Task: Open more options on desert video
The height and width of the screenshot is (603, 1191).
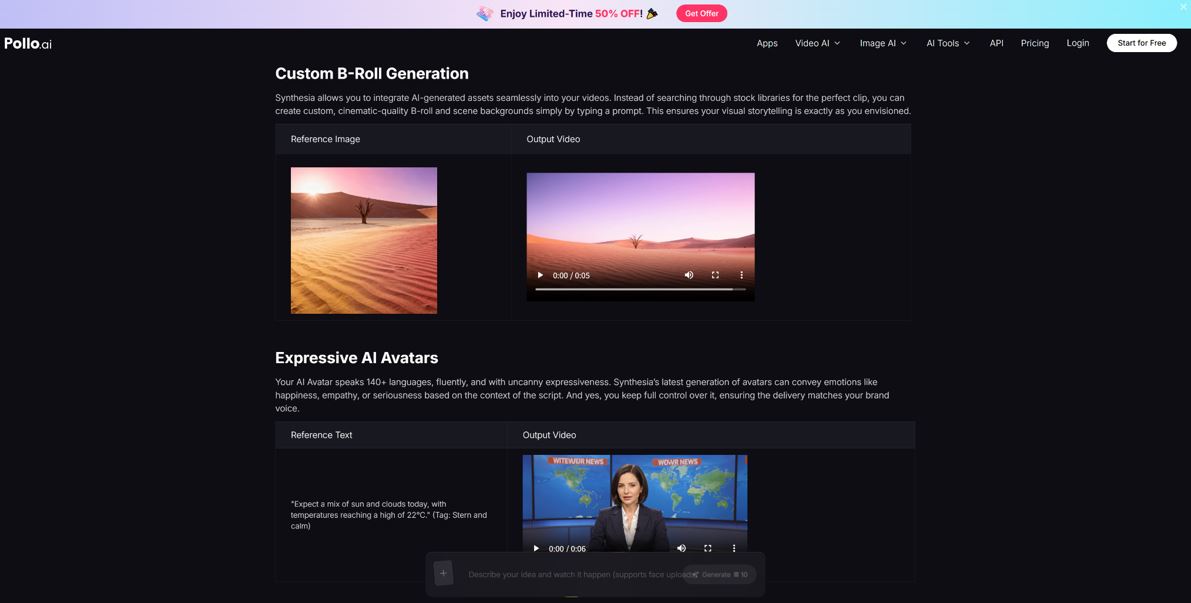Action: (741, 275)
